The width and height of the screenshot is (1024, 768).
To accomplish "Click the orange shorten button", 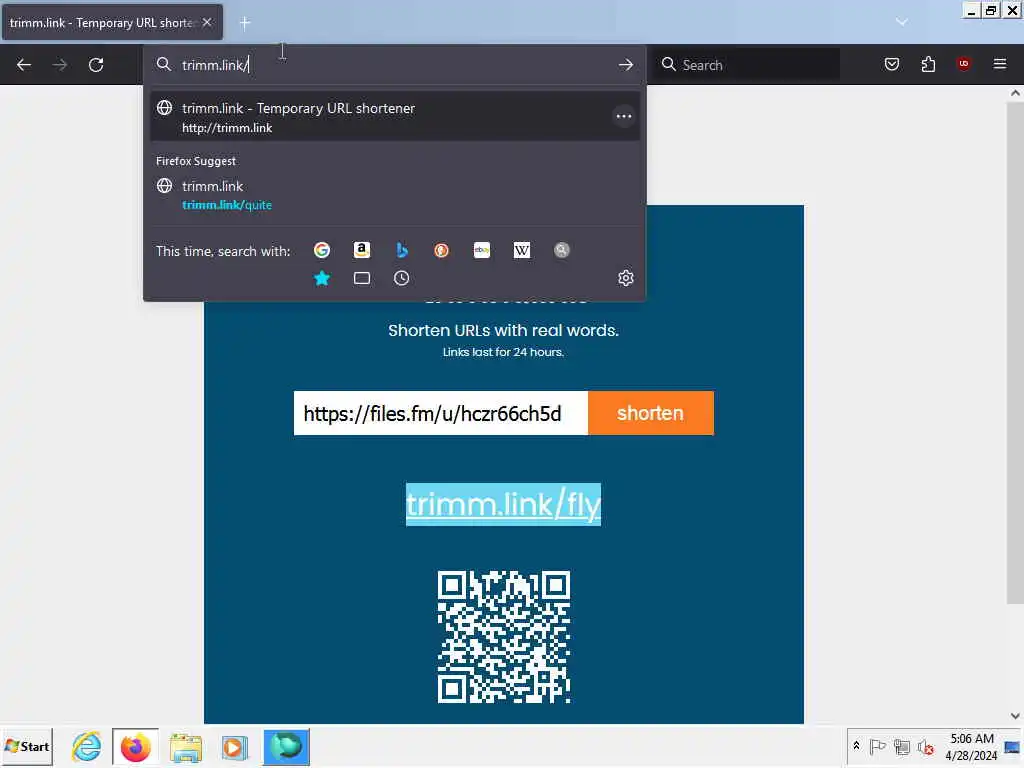I will [x=650, y=413].
